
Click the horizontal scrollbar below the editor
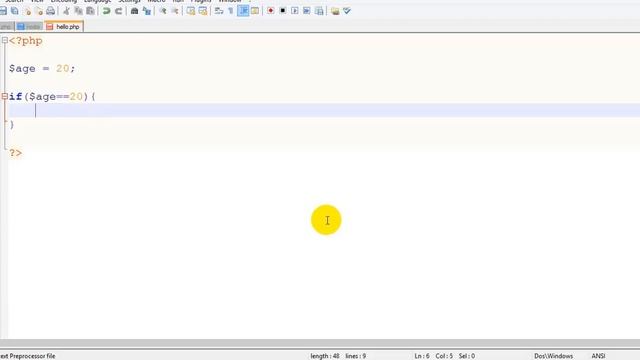click(x=320, y=344)
